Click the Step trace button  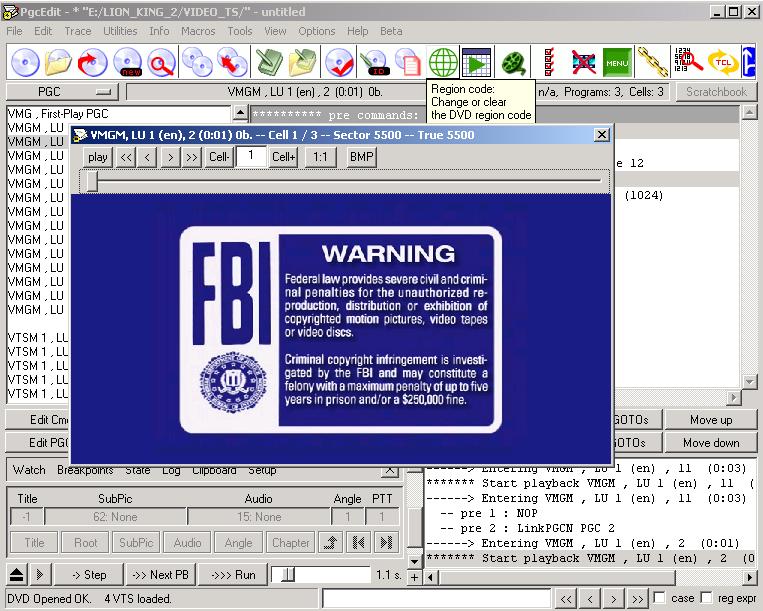click(x=89, y=575)
